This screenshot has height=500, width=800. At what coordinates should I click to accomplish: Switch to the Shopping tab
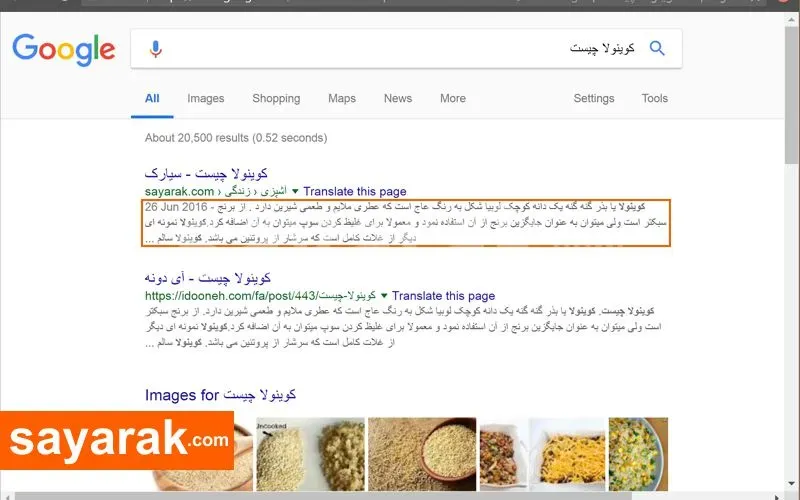coord(276,98)
